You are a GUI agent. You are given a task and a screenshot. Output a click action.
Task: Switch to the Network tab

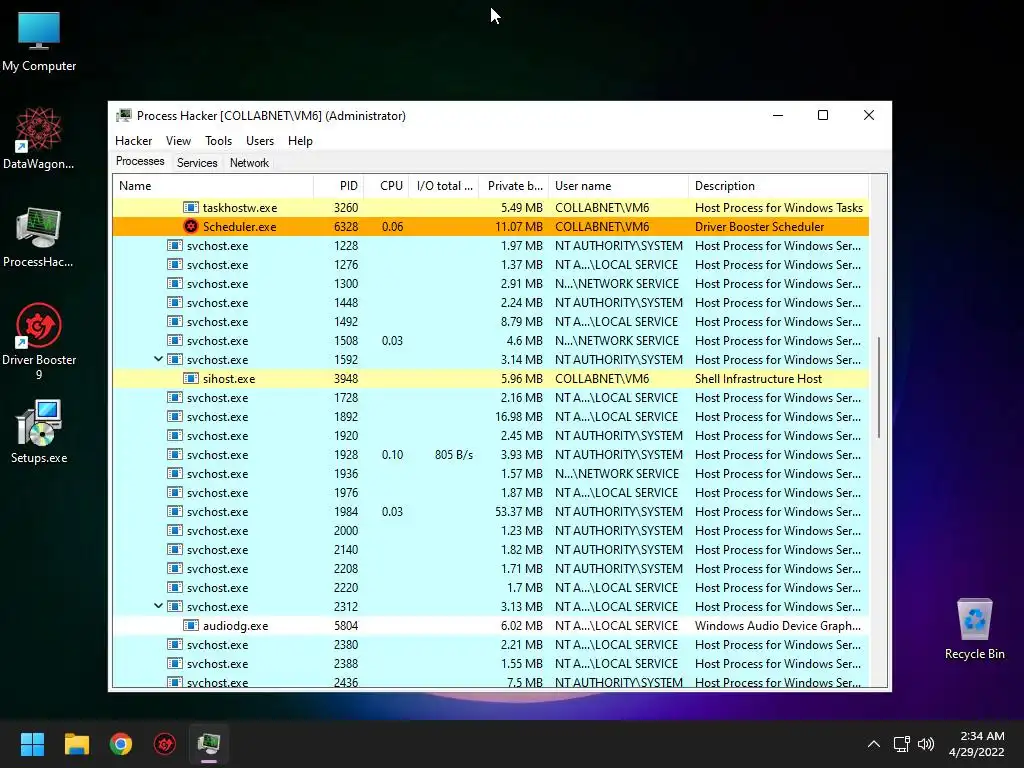(249, 163)
